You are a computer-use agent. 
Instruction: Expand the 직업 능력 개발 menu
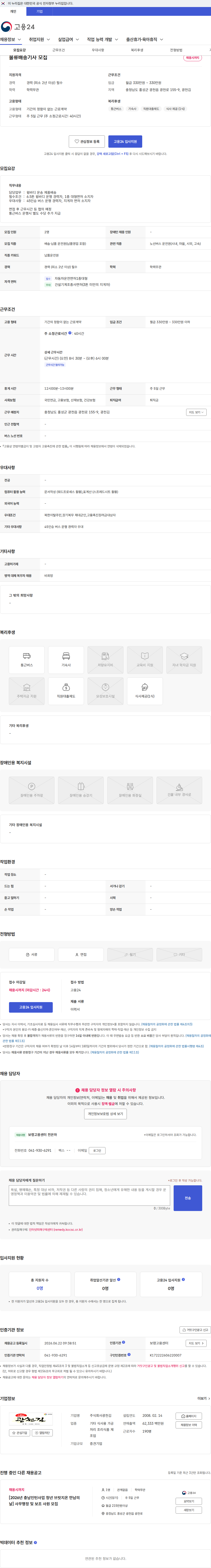(x=102, y=39)
